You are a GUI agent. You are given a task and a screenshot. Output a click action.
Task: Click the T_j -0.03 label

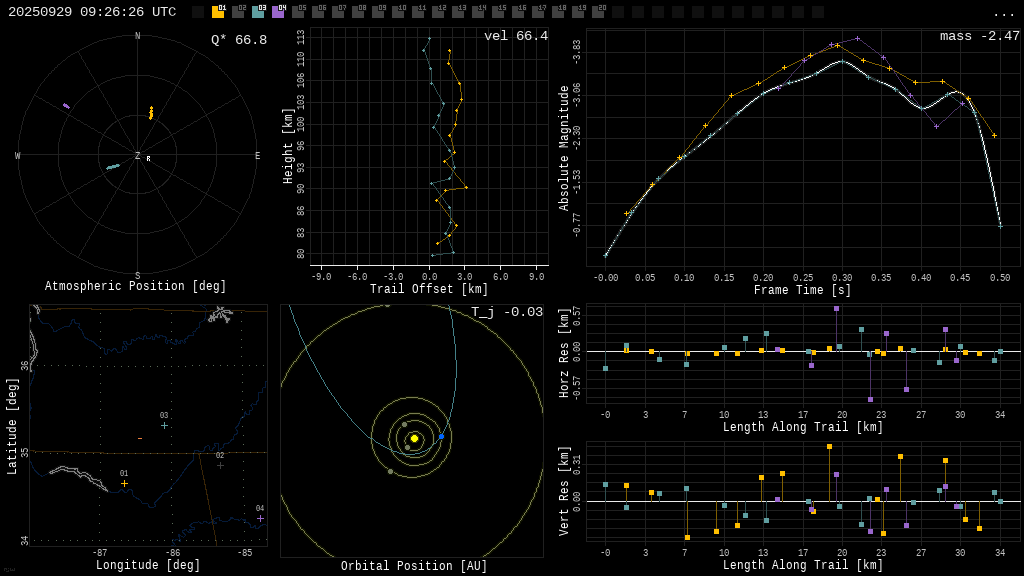pyautogui.click(x=507, y=312)
